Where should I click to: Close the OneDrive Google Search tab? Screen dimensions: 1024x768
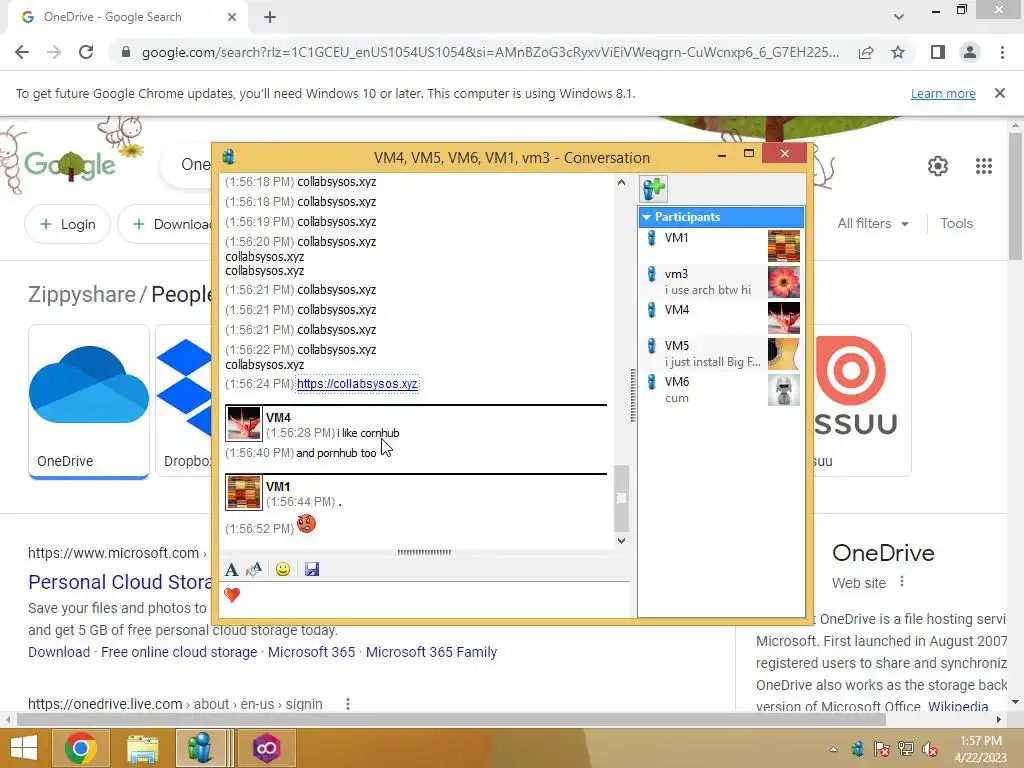point(232,18)
